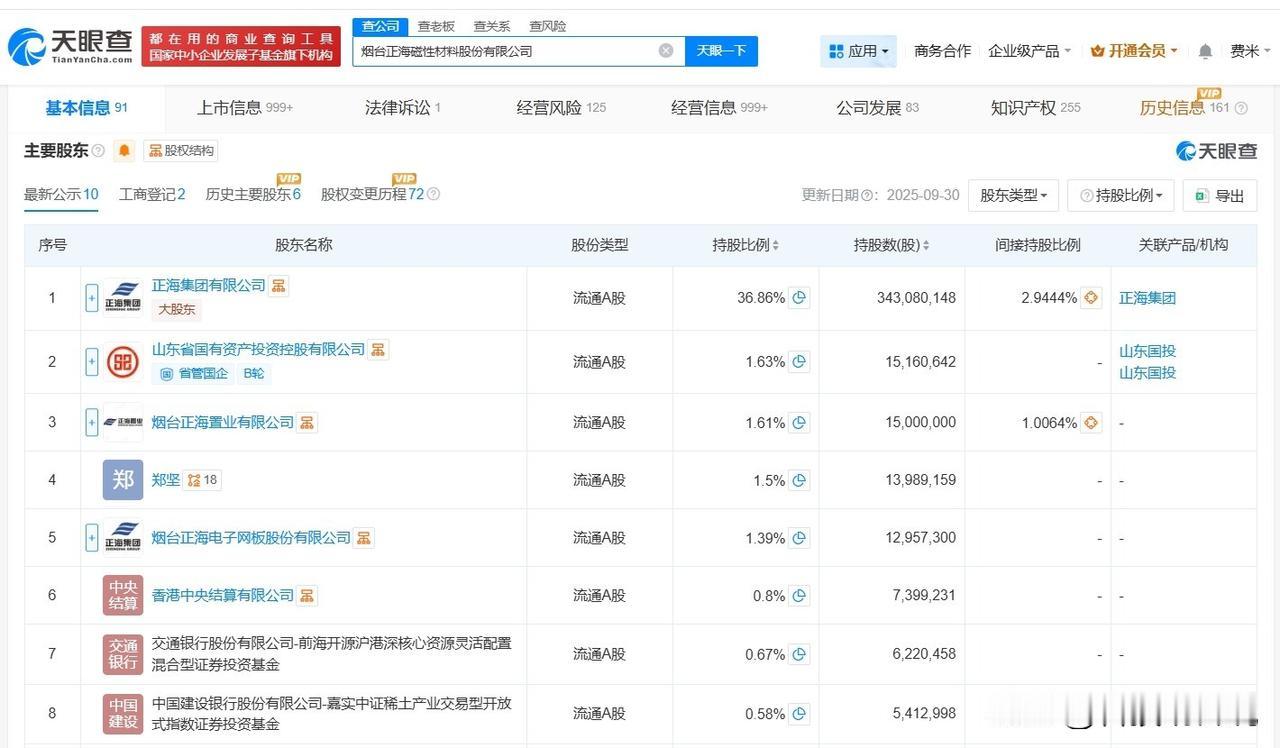Viewport: 1280px width, 748px height.
Task: Click the 山东省国有资产投资控股 company logo
Action: pyautogui.click(x=122, y=362)
